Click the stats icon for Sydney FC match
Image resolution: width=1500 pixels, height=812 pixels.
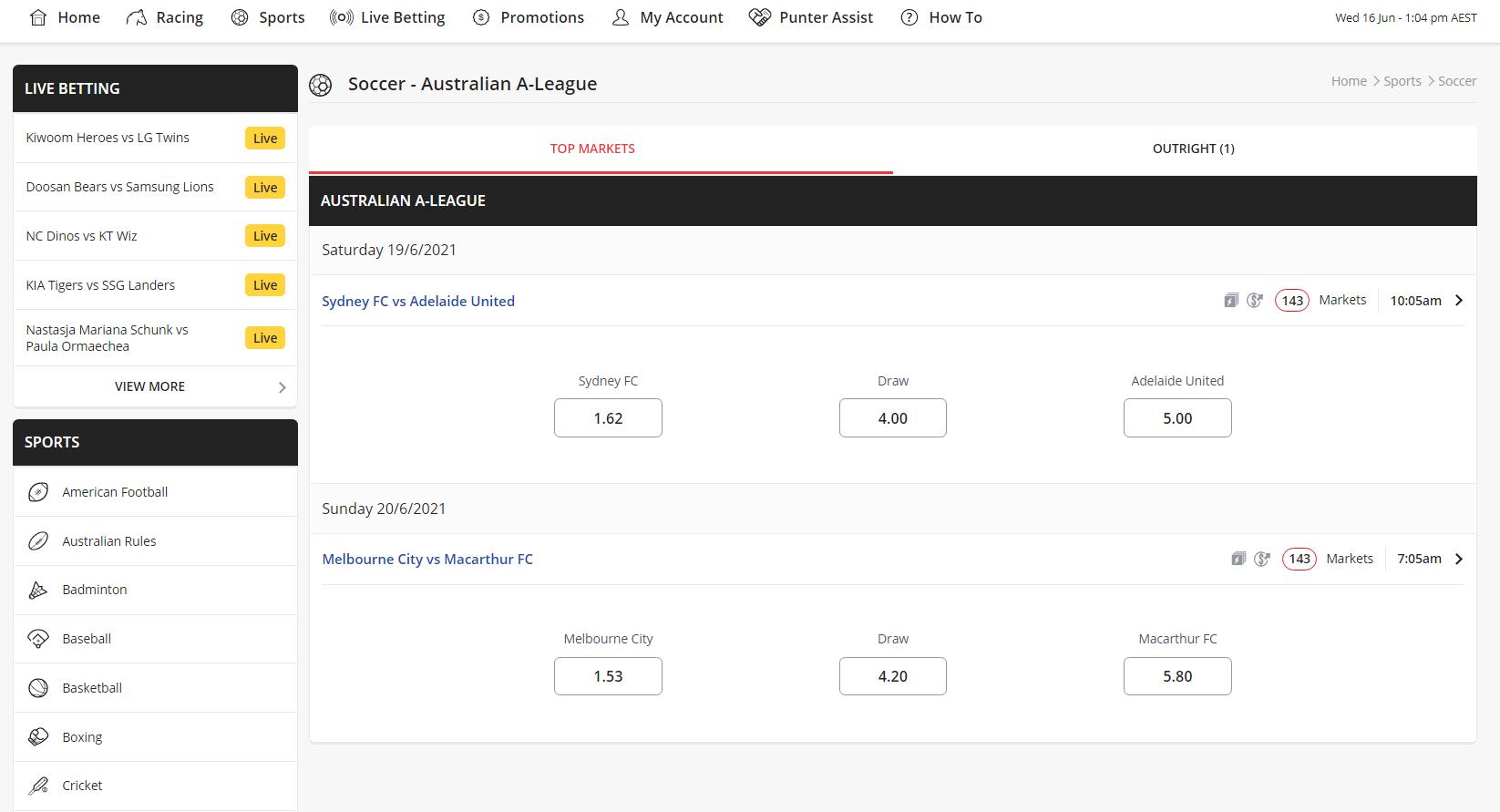[1255, 301]
